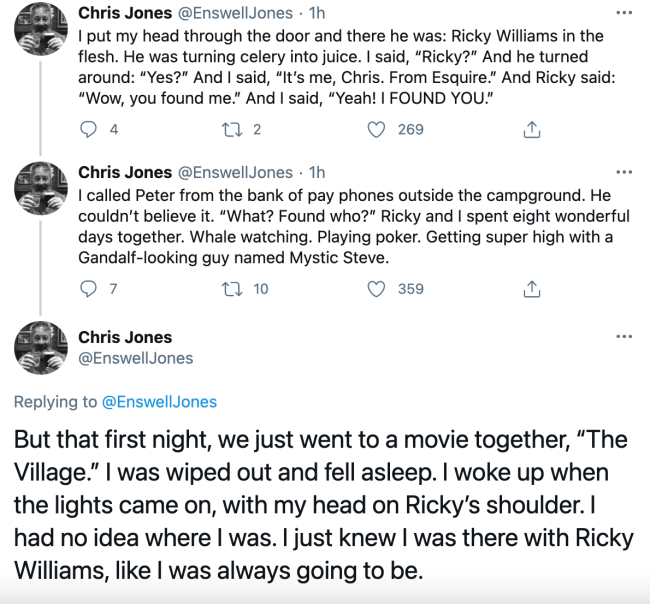Open @EnswellJones link in Replying to line
Viewport: 650px width, 604px height.
point(159,402)
